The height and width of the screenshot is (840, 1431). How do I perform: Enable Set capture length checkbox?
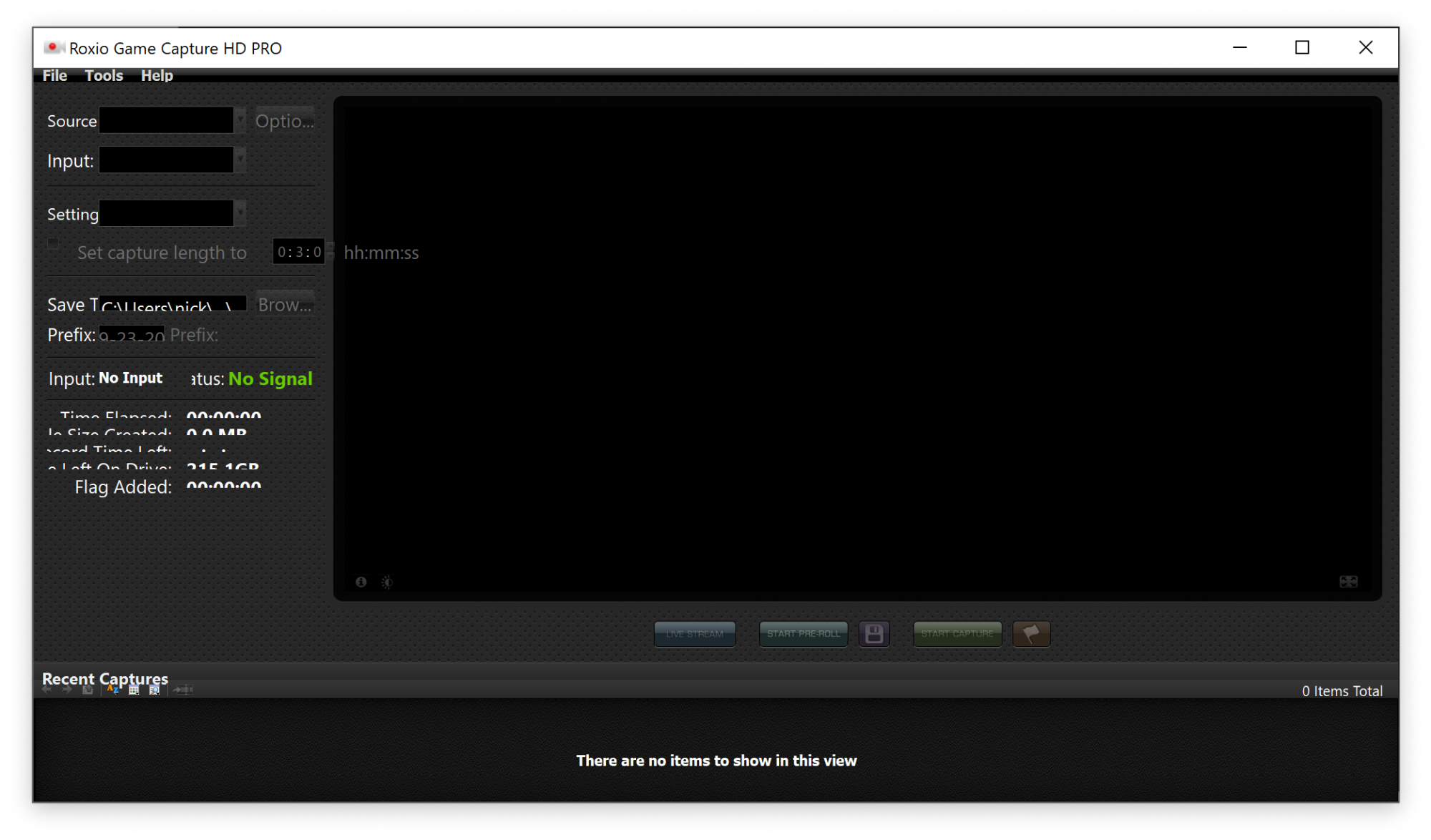point(54,243)
